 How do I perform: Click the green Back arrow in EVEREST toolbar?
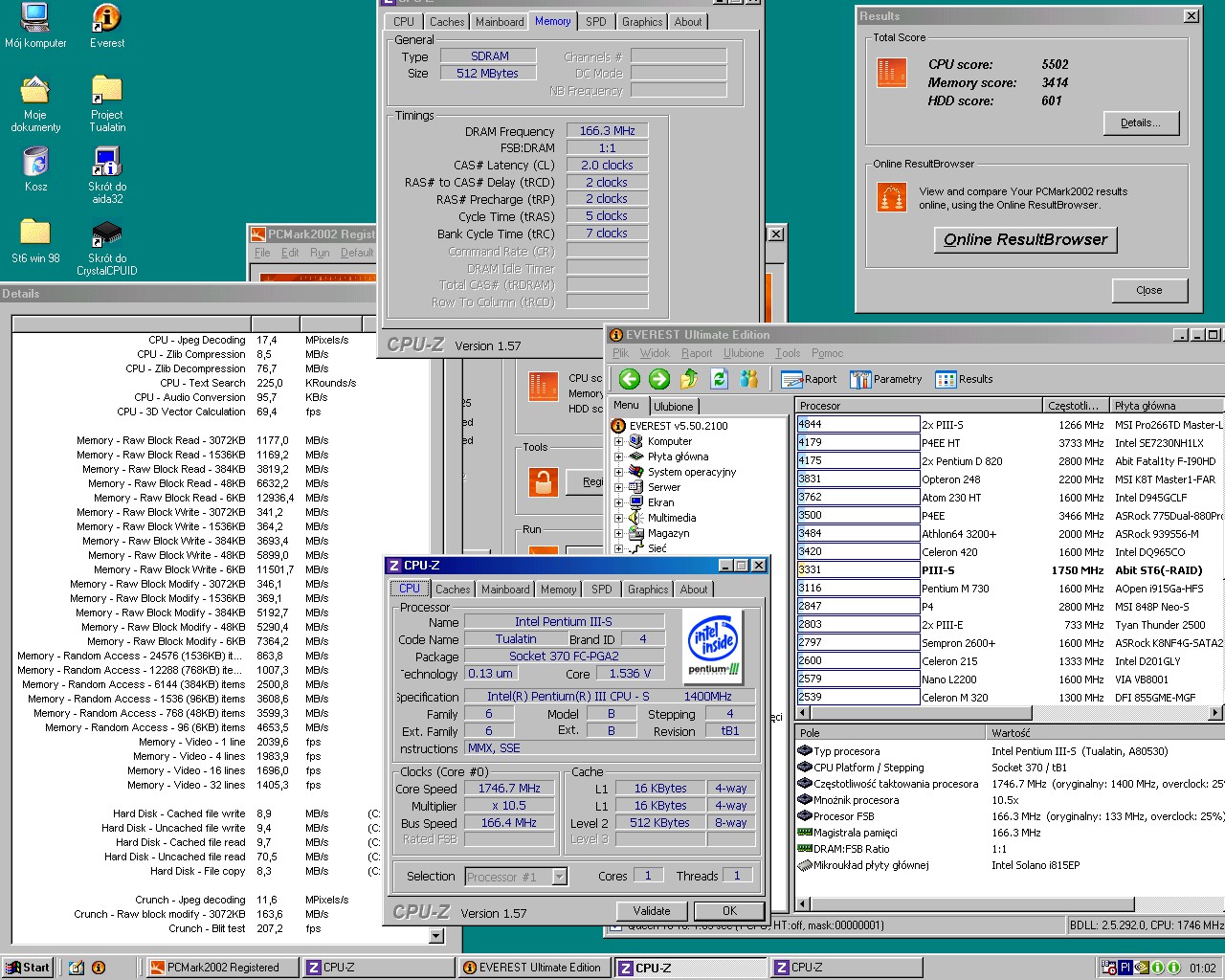[x=629, y=379]
